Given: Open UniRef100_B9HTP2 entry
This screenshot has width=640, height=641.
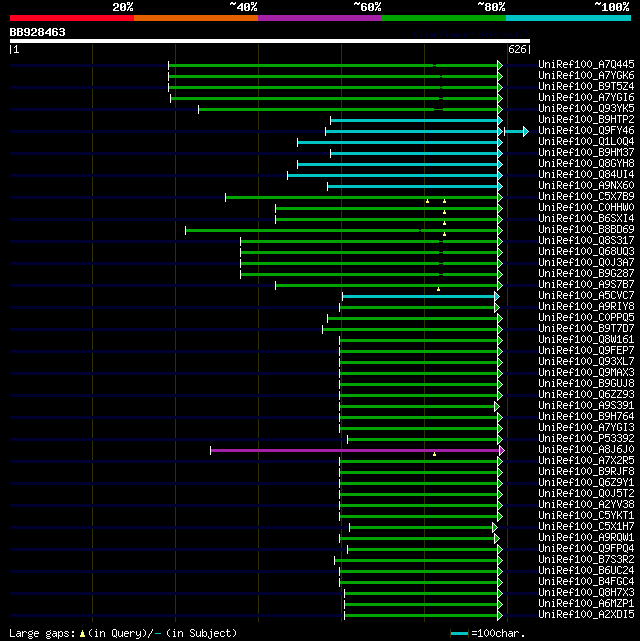Looking at the screenshot, I should coord(586,120).
